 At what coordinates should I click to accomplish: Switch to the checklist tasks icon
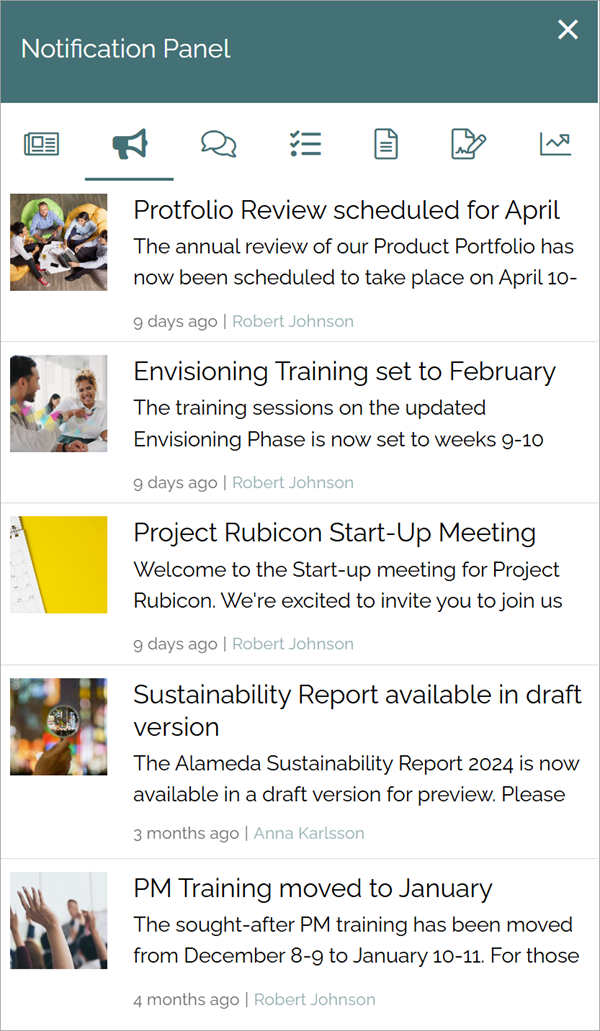point(306,143)
